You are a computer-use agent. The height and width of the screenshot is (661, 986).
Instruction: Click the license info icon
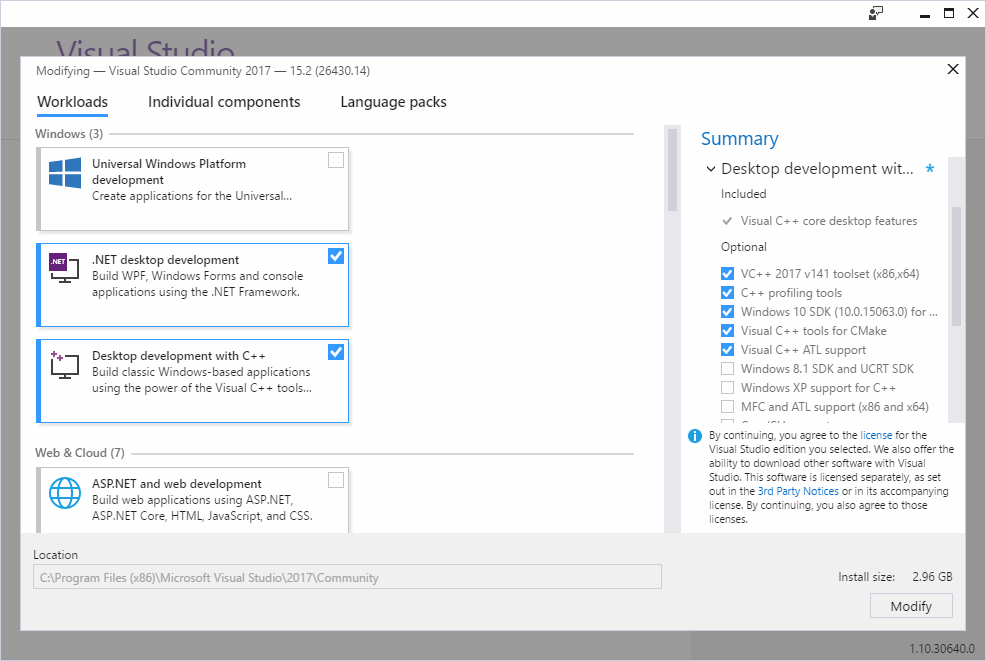point(695,436)
